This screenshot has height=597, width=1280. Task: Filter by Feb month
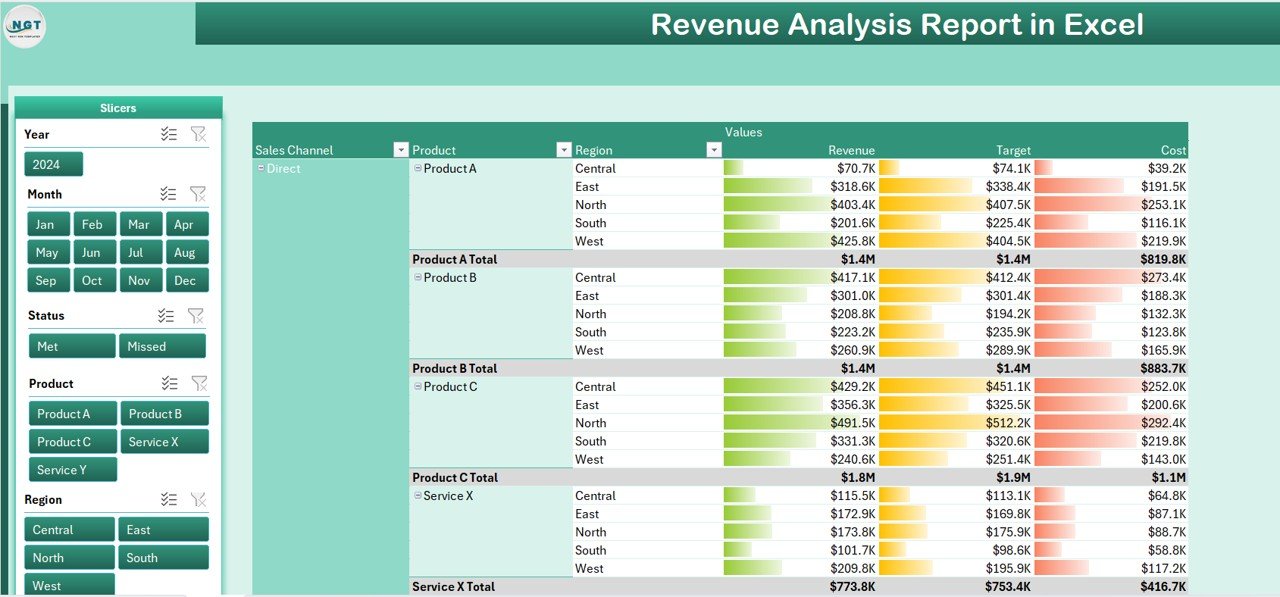pyautogui.click(x=93, y=224)
